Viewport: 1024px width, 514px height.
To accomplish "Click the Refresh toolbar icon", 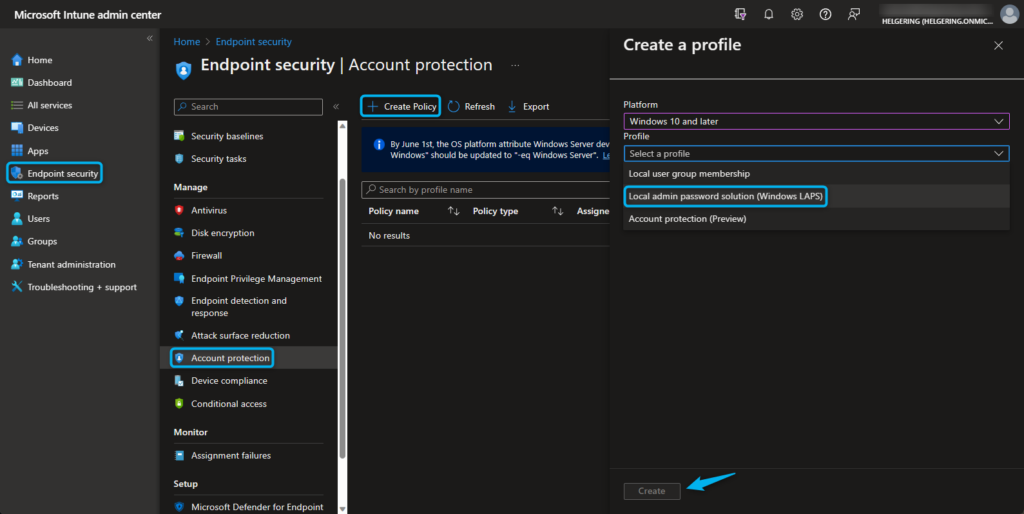I will [x=454, y=106].
